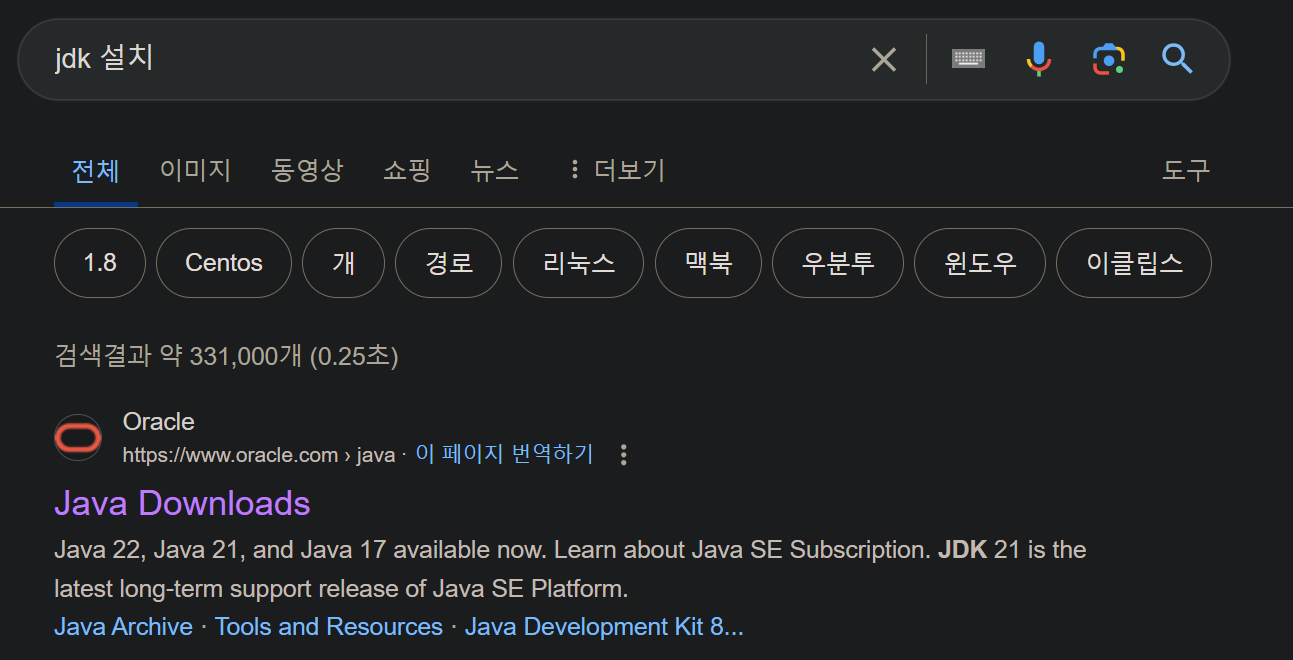Open the Oracle result's three-dot options
Image resolution: width=1293 pixels, height=660 pixels.
point(623,455)
